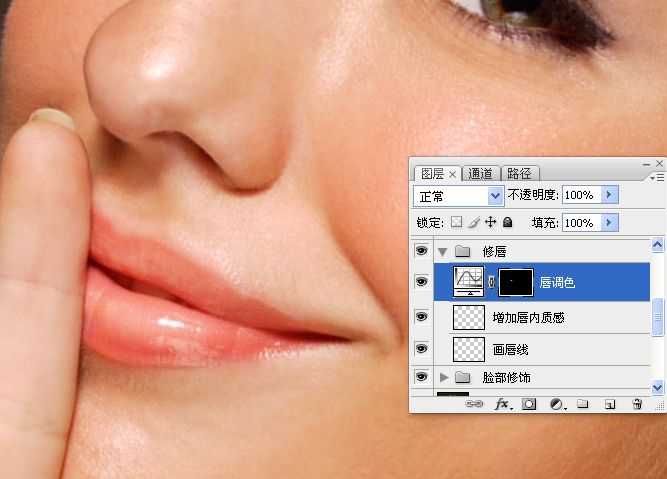Toggle lock all padlock icon
Image resolution: width=667 pixels, height=479 pixels.
point(507,222)
